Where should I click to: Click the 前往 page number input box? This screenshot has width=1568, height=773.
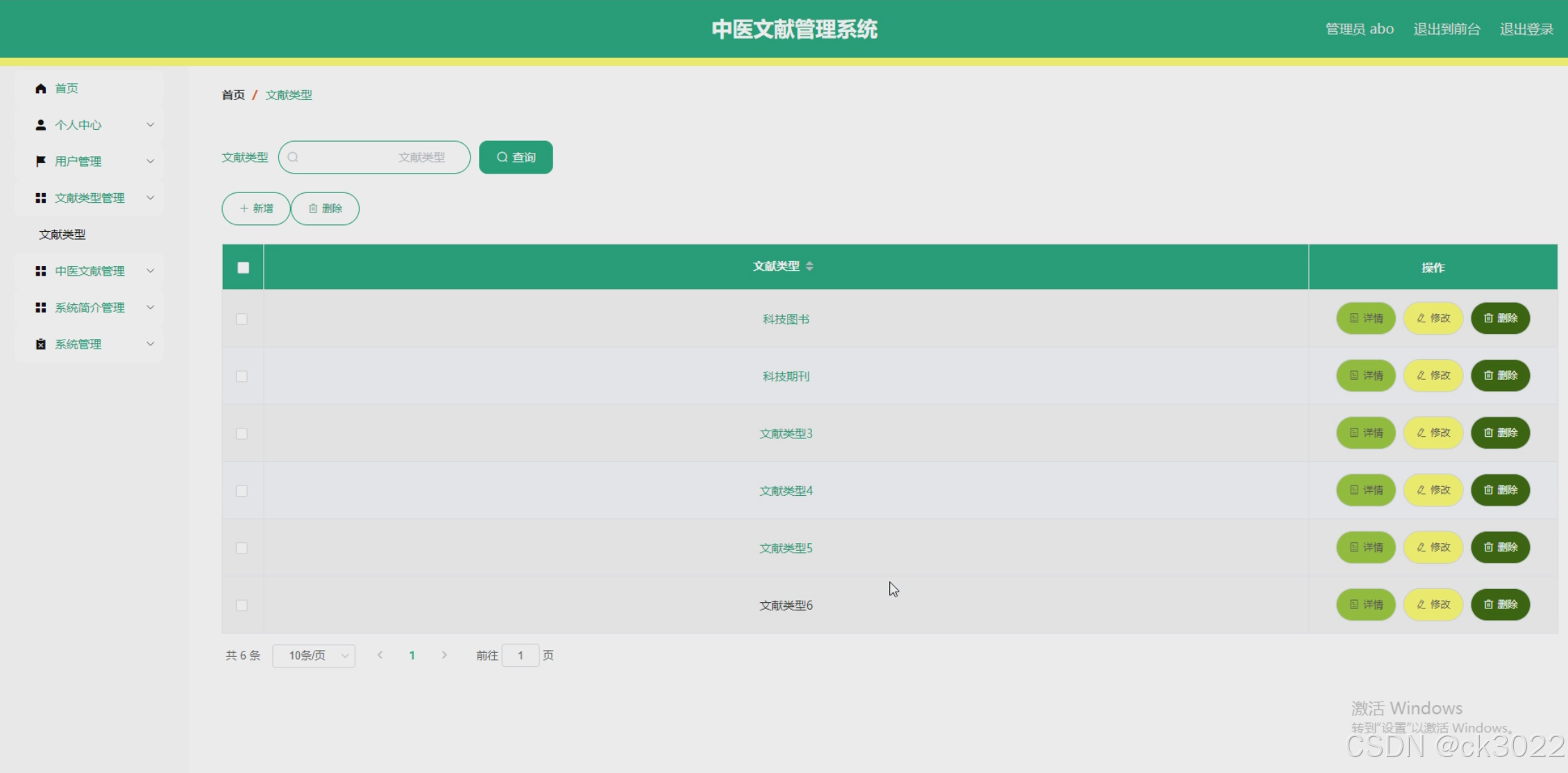[520, 656]
